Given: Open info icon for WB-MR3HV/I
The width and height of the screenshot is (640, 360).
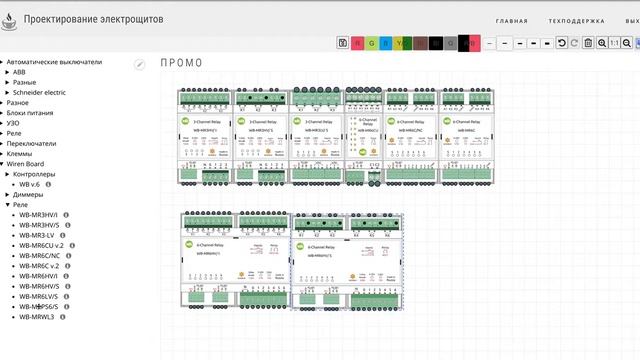Looking at the screenshot, I should [x=66, y=215].
